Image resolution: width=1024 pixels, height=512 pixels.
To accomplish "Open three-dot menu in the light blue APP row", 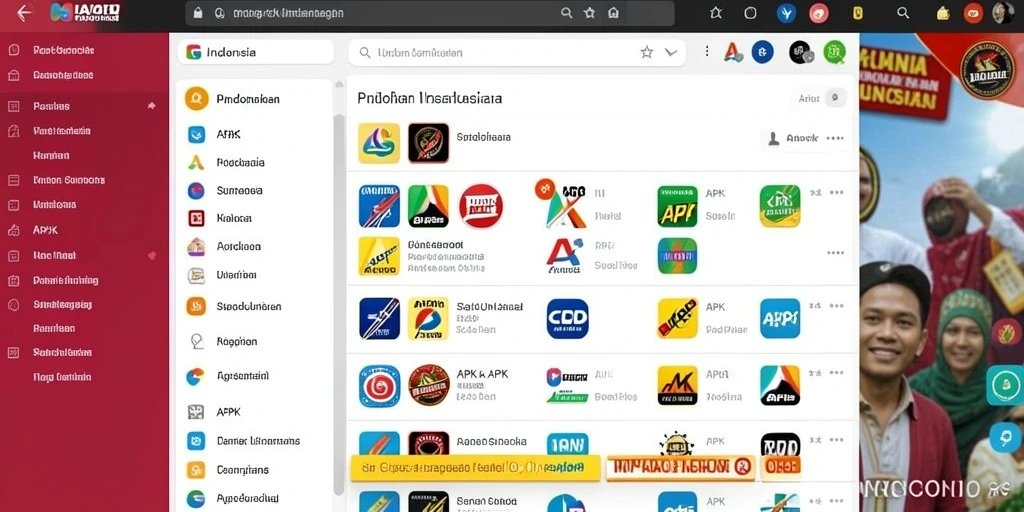I will 836,306.
